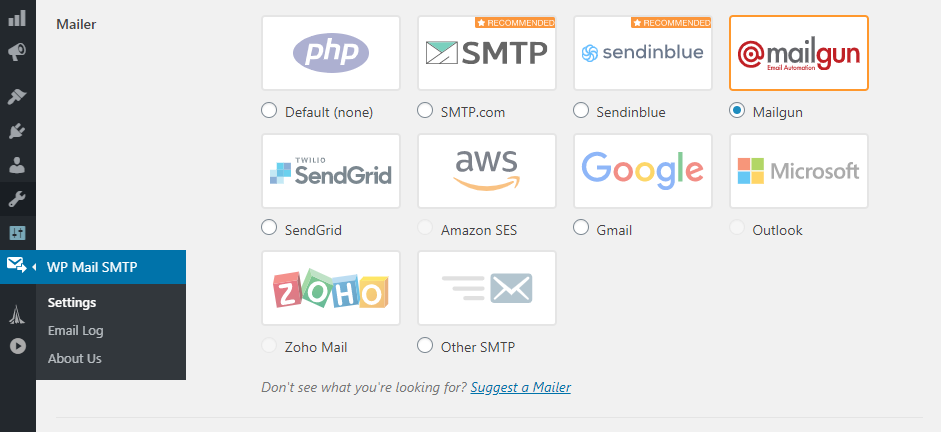Click the WP Mail SMTP envelope icon
Viewport: 941px width, 432px height.
pos(17,266)
